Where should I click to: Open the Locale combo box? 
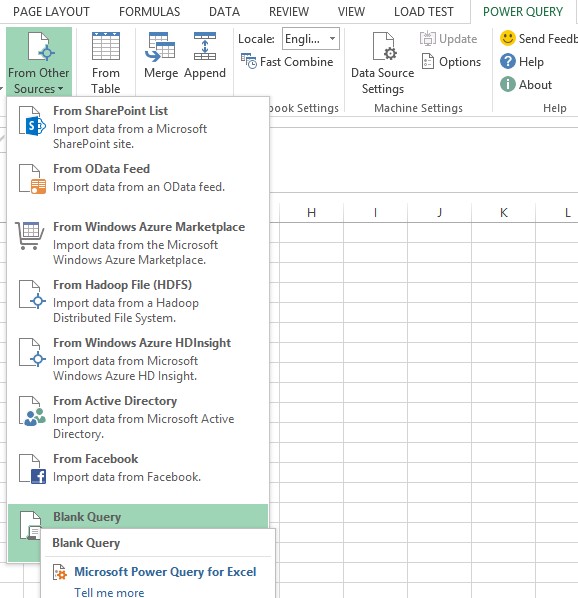click(x=311, y=39)
